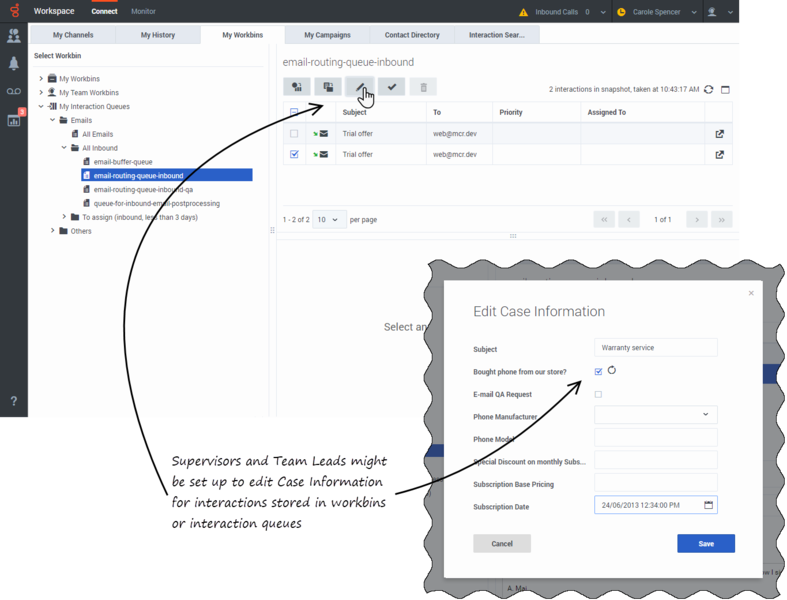Click the Subscription Base Pricing input field
This screenshot has width=787, height=600.
point(655,483)
